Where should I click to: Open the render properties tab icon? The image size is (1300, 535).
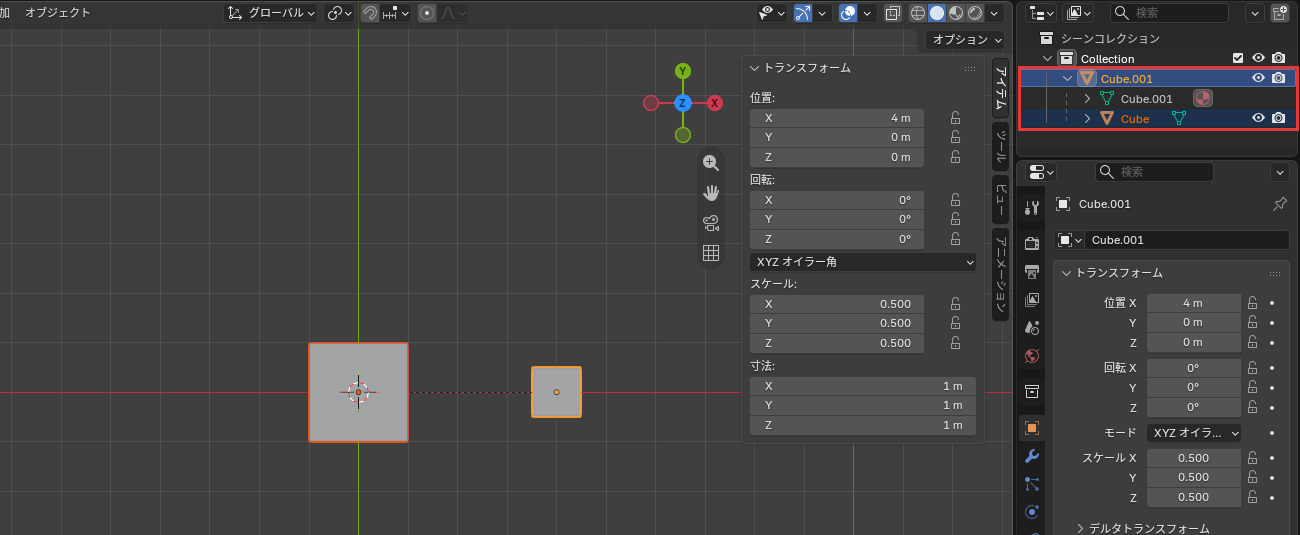point(1032,243)
